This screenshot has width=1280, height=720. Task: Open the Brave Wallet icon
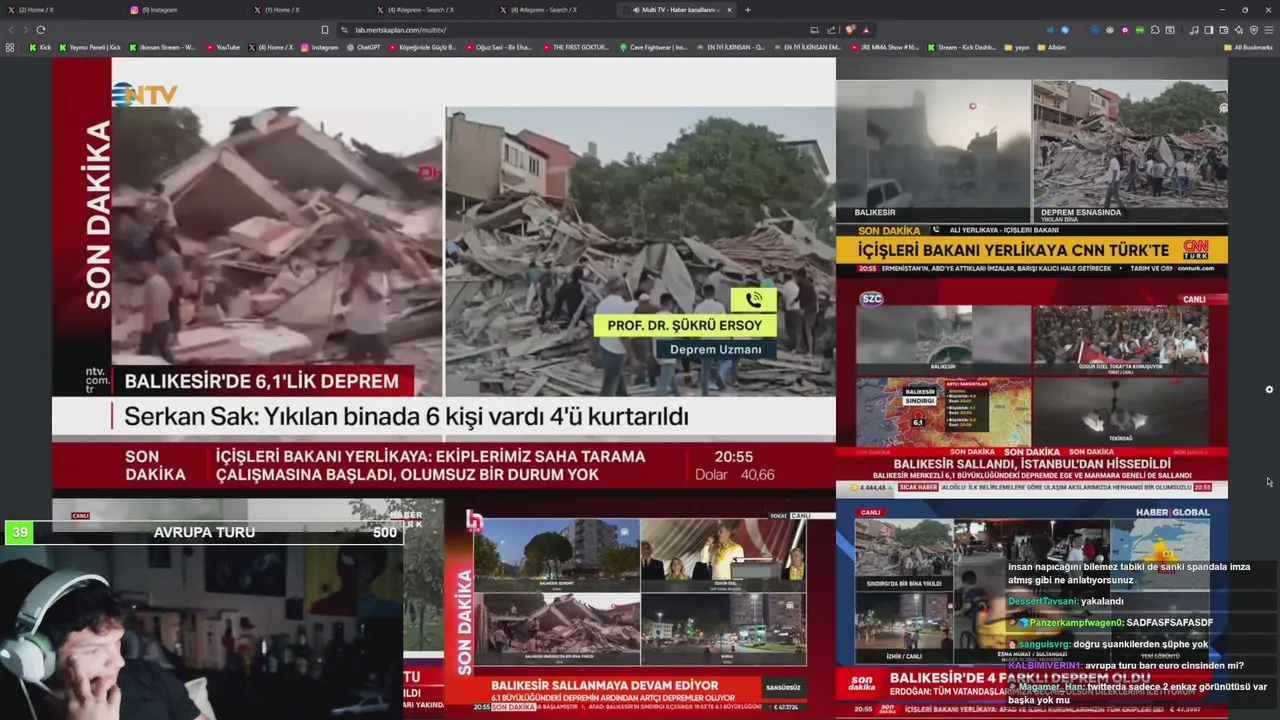coord(1224,30)
